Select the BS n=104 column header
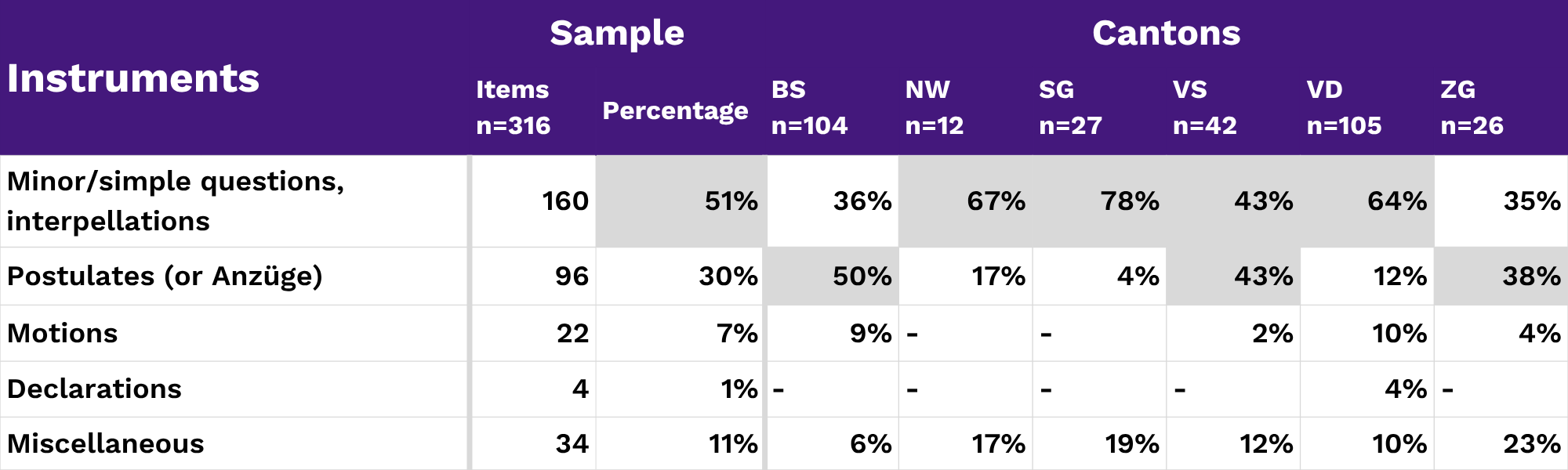Screen dimensions: 1568x470 pos(809,107)
